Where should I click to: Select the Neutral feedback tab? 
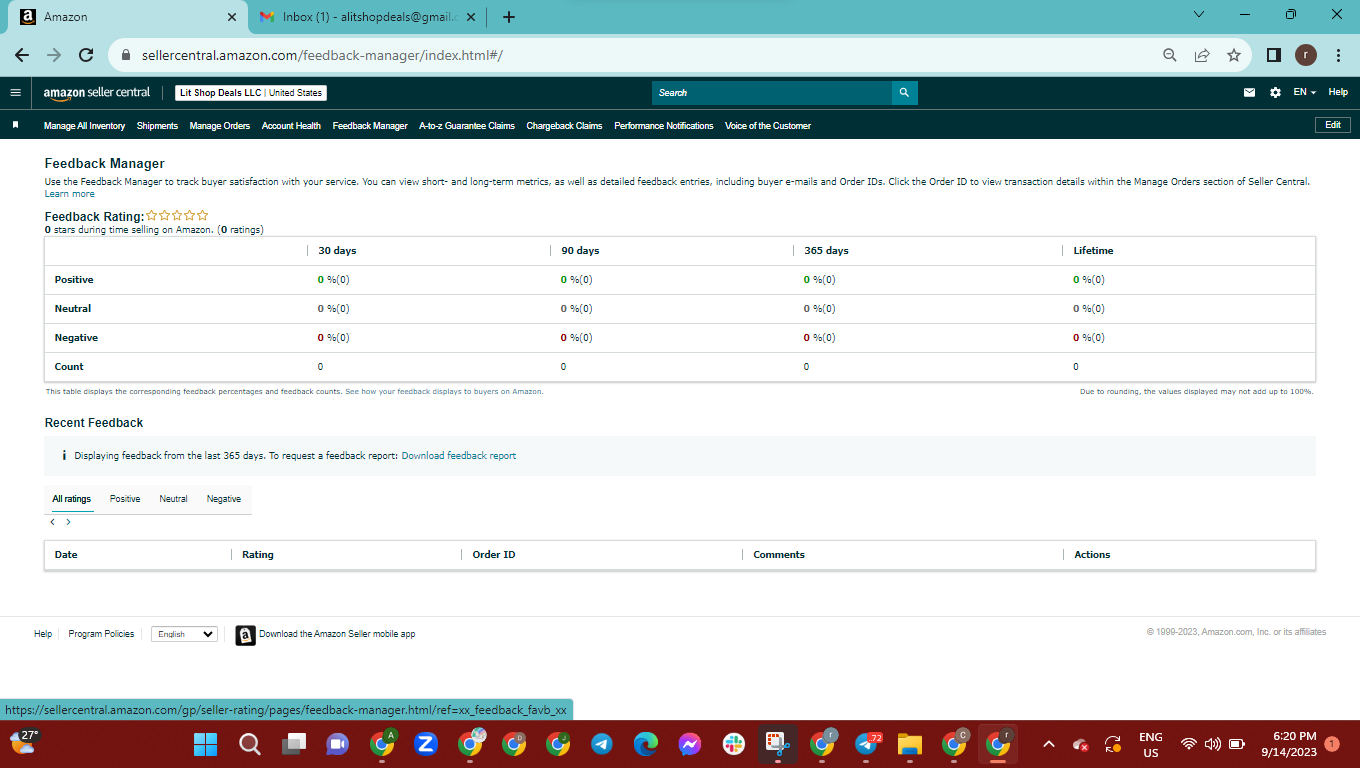(x=173, y=499)
